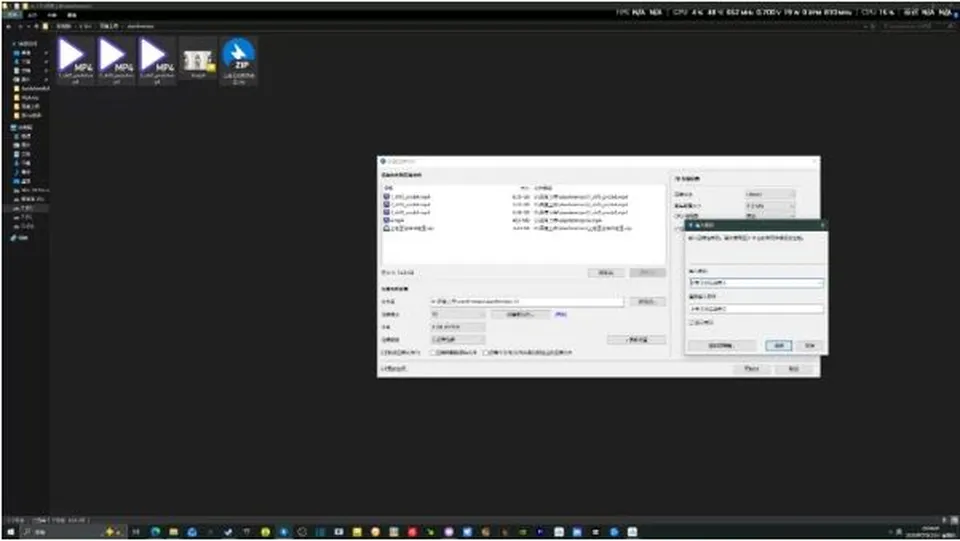The height and width of the screenshot is (541, 960).
Task: Go up one folder level in Explorer
Action: [37, 26]
